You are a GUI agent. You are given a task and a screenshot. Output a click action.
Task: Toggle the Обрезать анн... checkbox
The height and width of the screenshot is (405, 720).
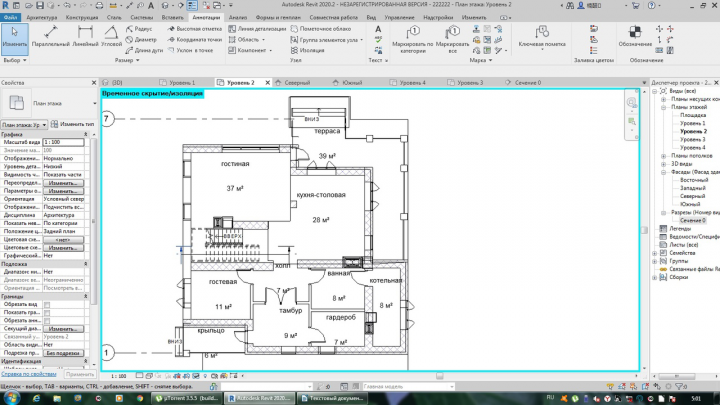(x=47, y=321)
